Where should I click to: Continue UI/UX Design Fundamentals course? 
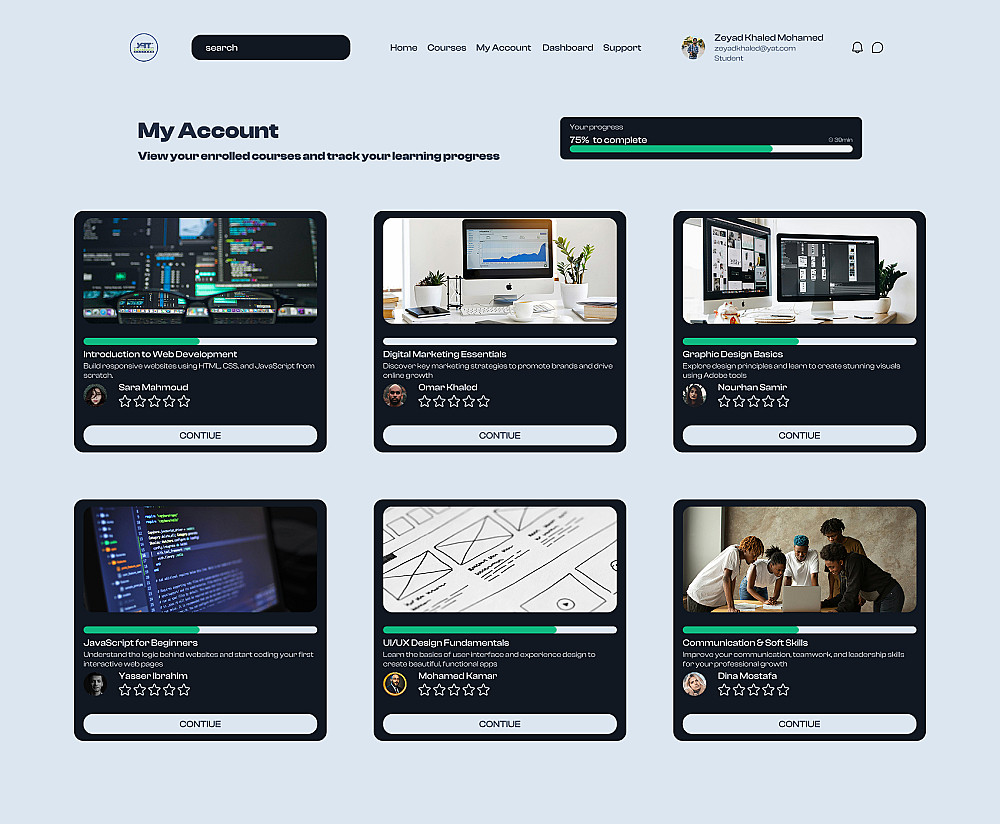pos(499,724)
